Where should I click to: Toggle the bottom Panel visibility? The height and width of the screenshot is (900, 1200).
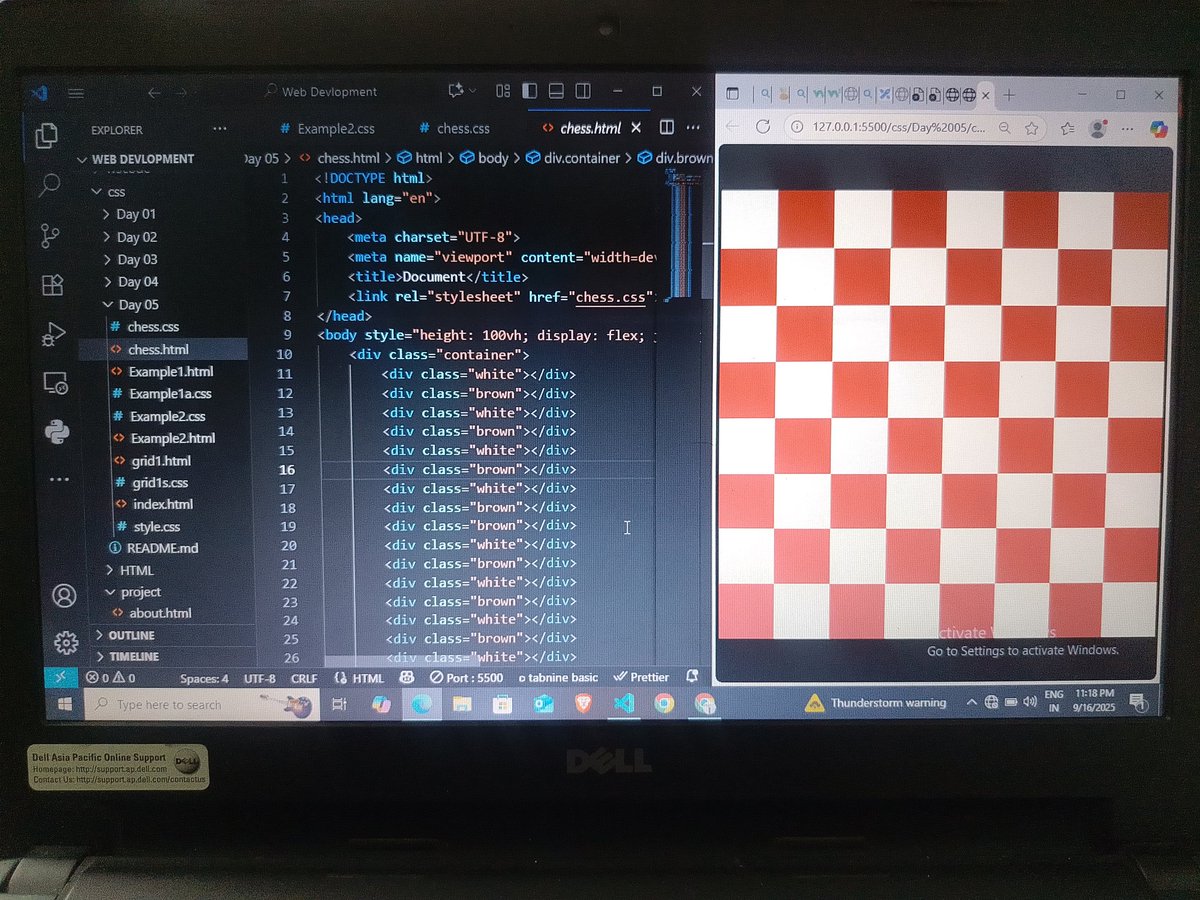click(556, 90)
